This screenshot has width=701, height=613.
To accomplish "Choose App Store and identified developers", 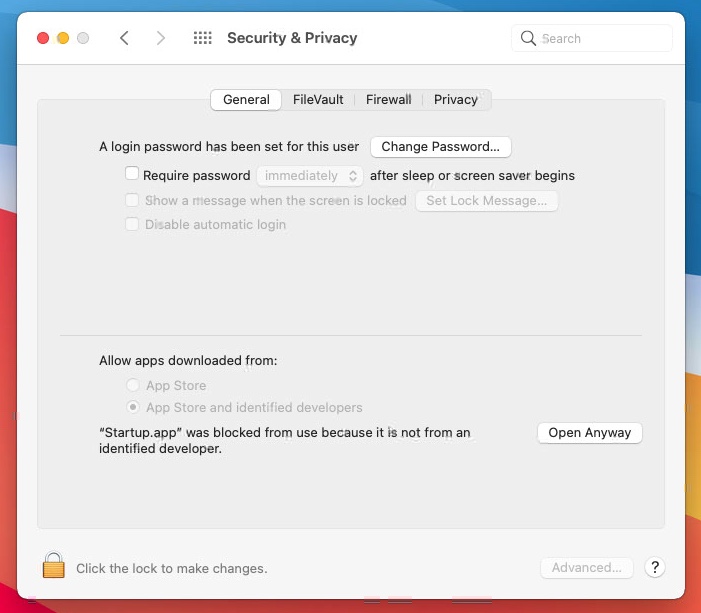I will point(133,407).
